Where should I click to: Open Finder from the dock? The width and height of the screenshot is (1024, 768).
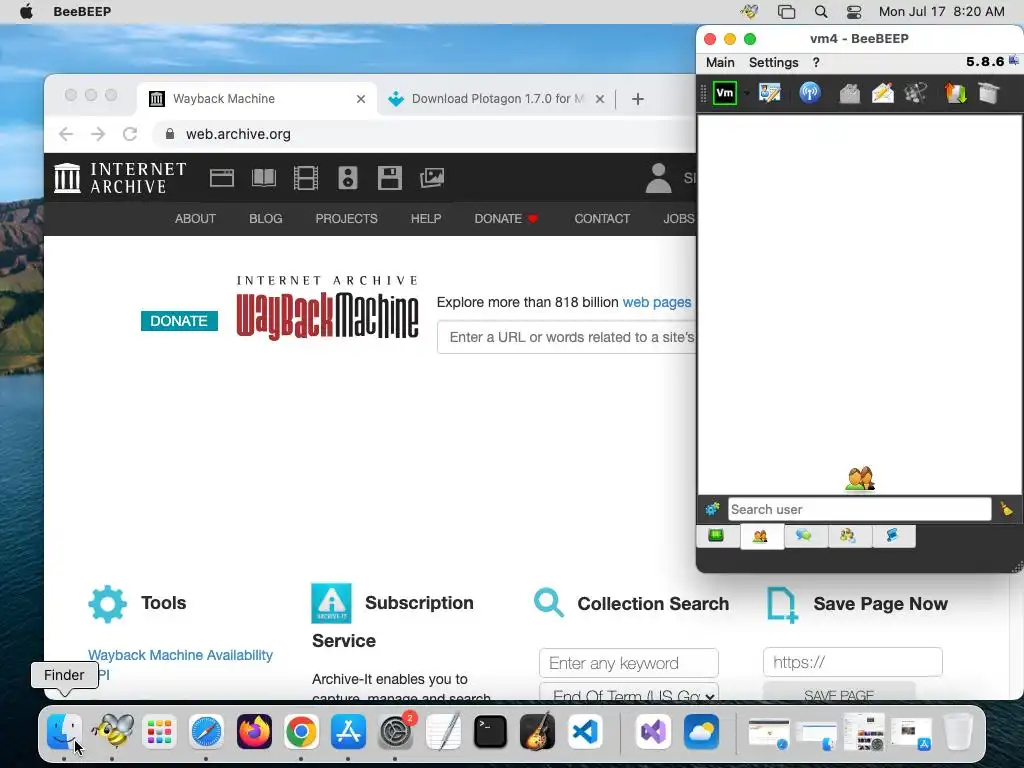(x=64, y=731)
